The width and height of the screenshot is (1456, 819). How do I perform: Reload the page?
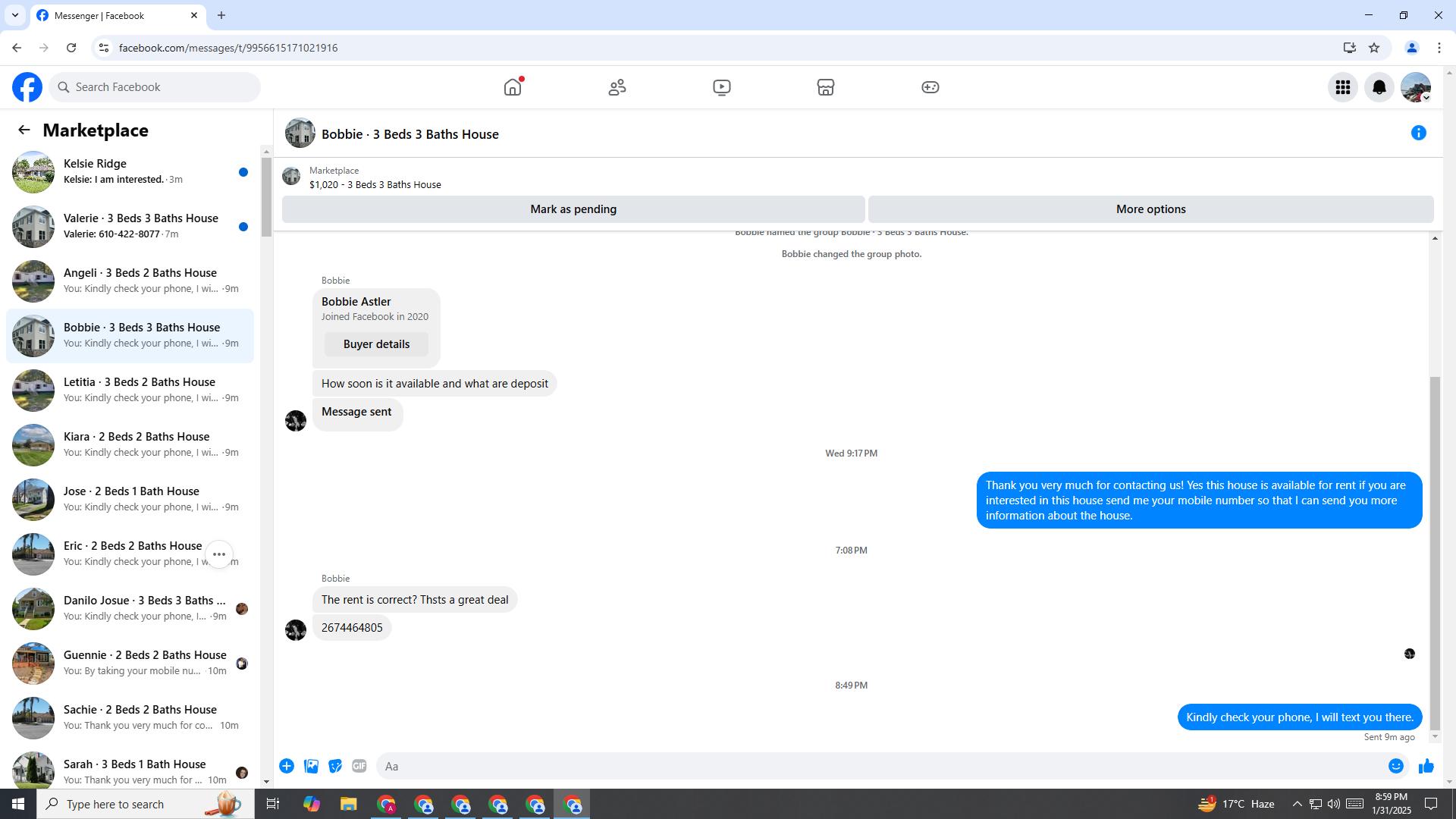point(71,48)
